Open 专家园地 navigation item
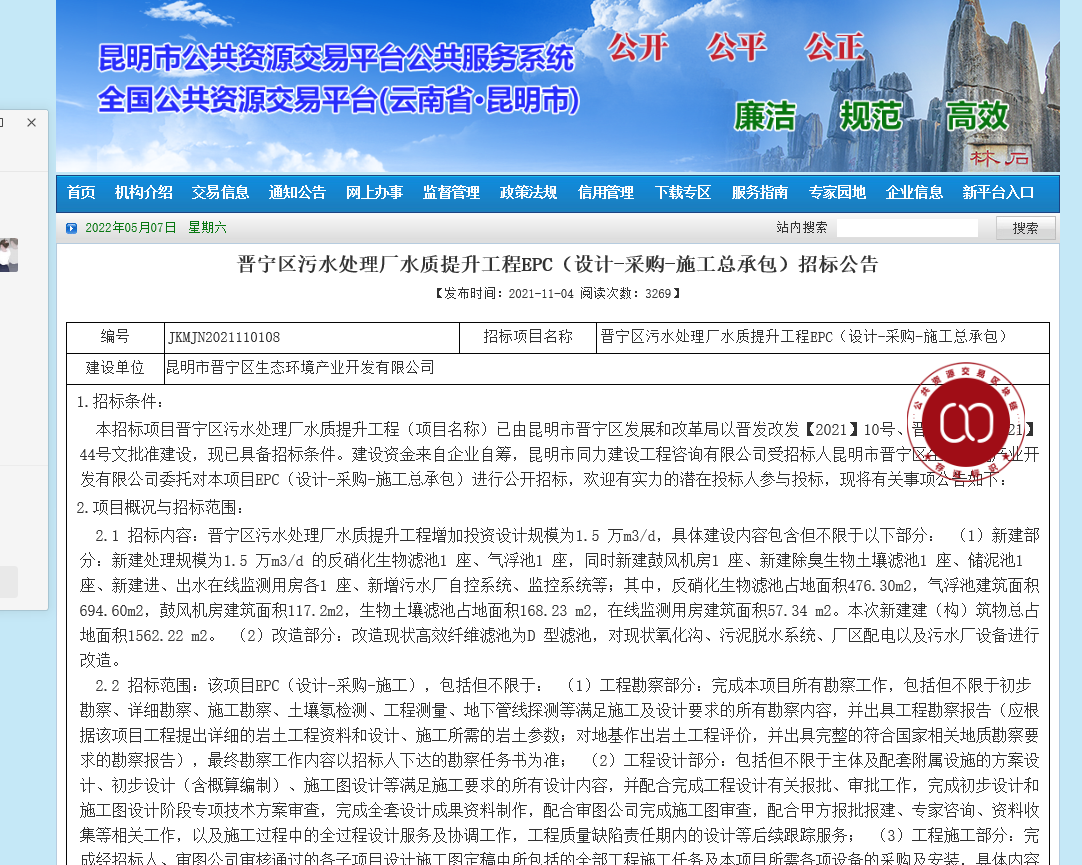 coord(837,192)
